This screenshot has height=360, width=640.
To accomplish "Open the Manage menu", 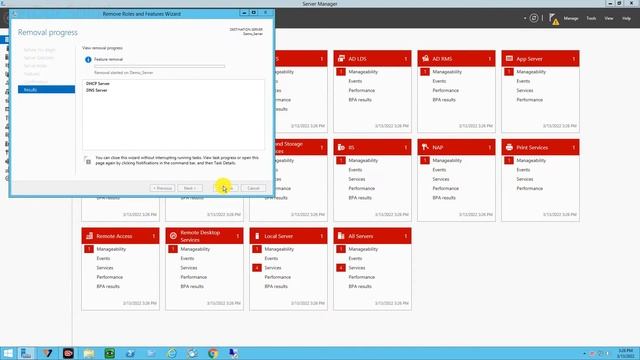I will [x=571, y=18].
